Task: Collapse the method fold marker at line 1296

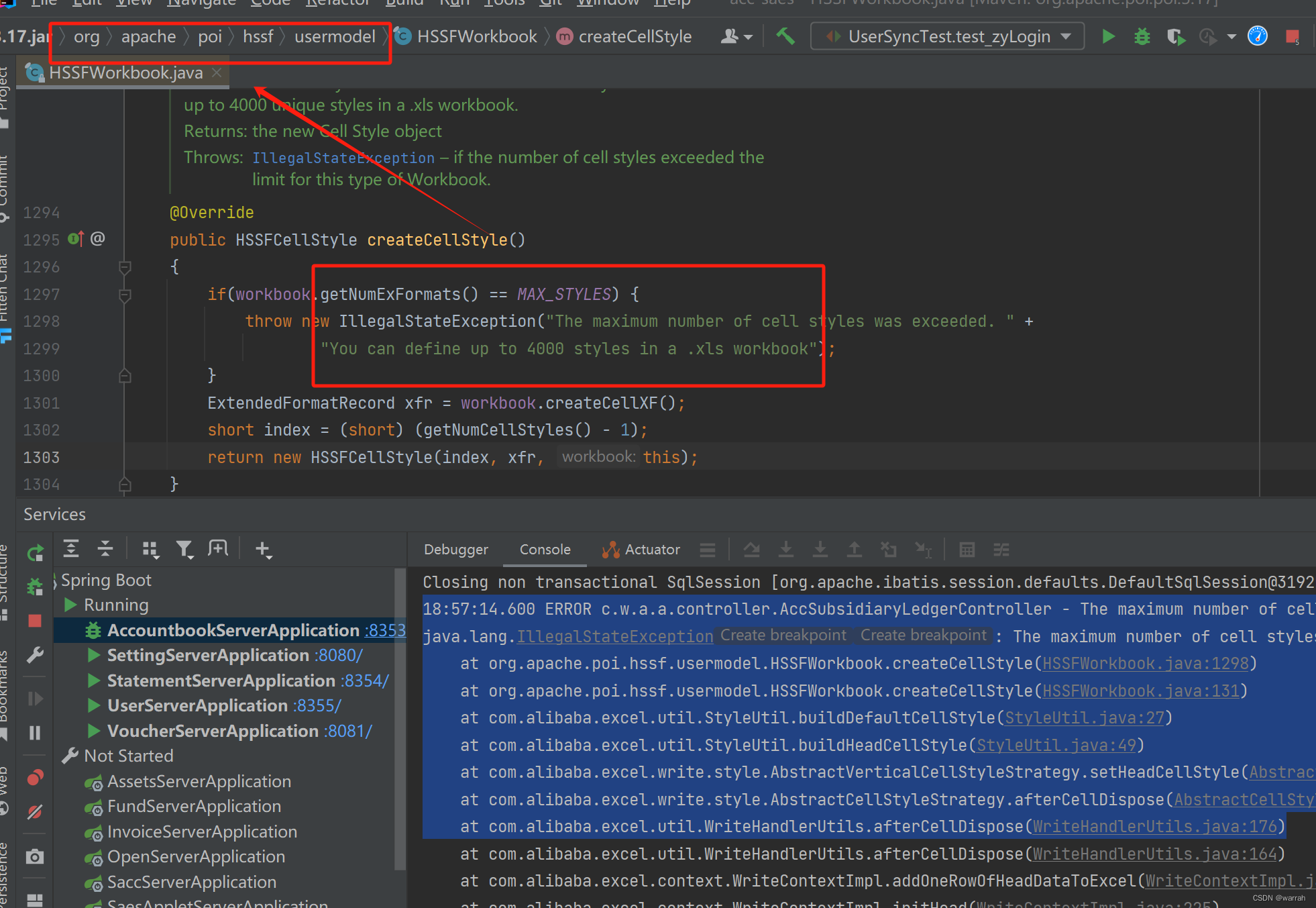Action: tap(125, 267)
